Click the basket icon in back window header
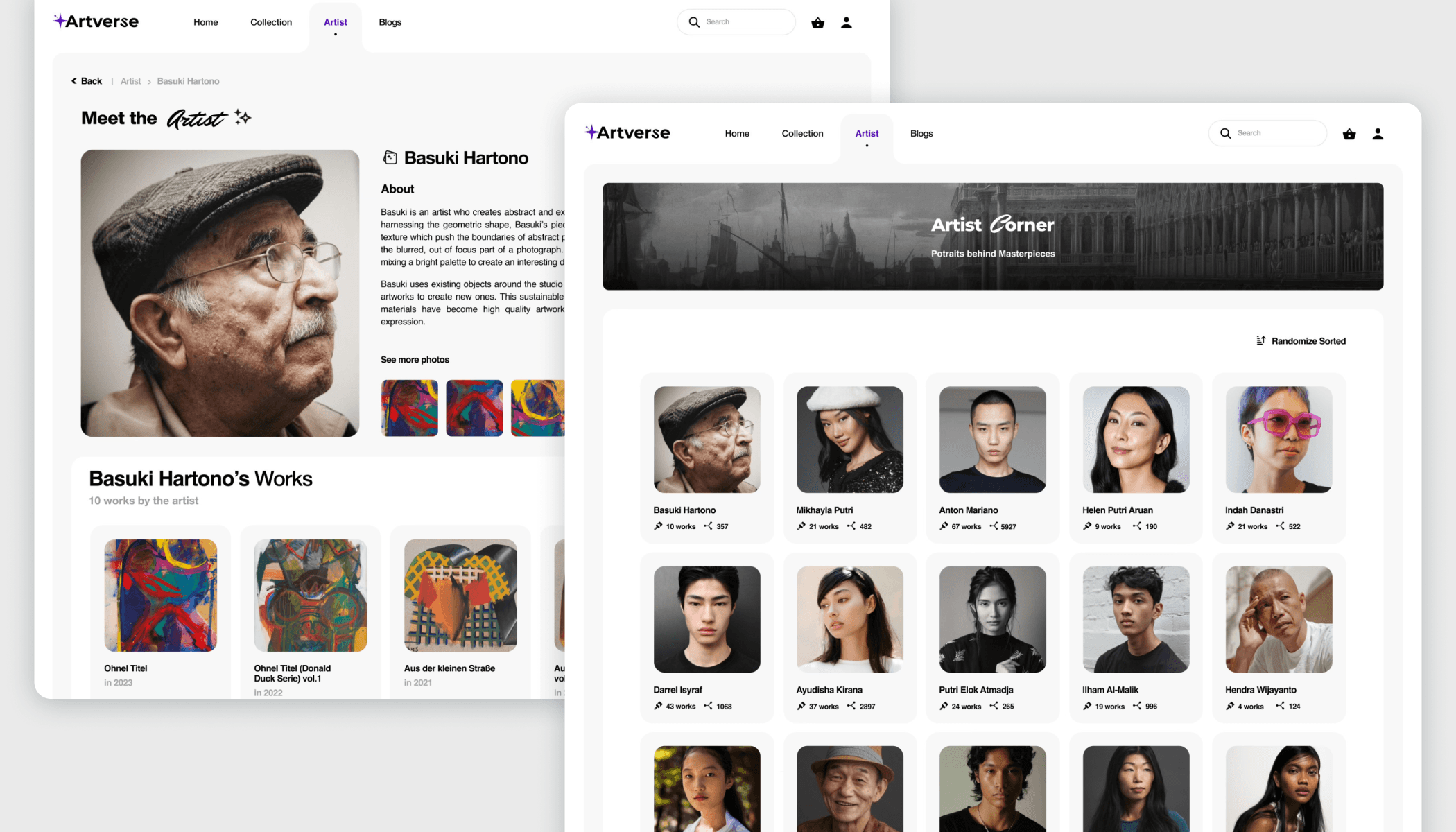Viewport: 1456px width, 832px height. pyautogui.click(x=817, y=23)
